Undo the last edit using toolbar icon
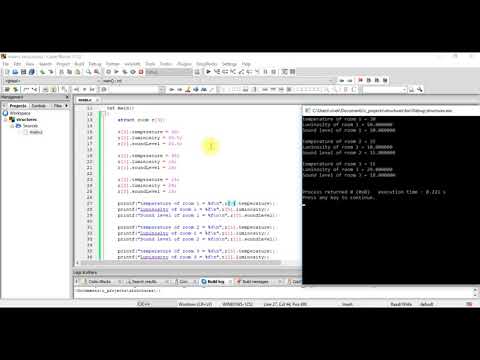The image size is (480, 360). pyautogui.click(x=42, y=72)
